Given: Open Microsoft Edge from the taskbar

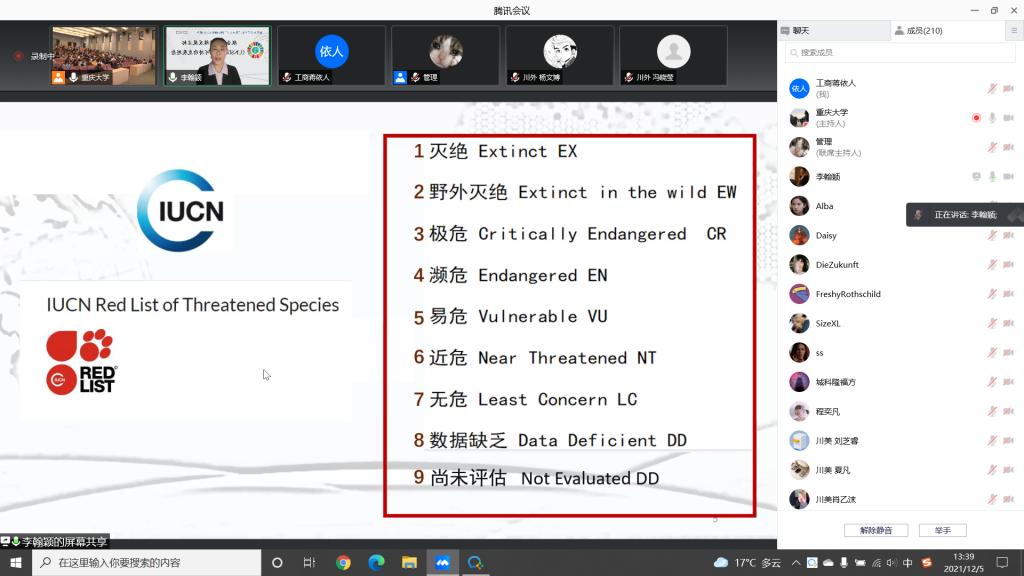Looking at the screenshot, I should [x=376, y=562].
